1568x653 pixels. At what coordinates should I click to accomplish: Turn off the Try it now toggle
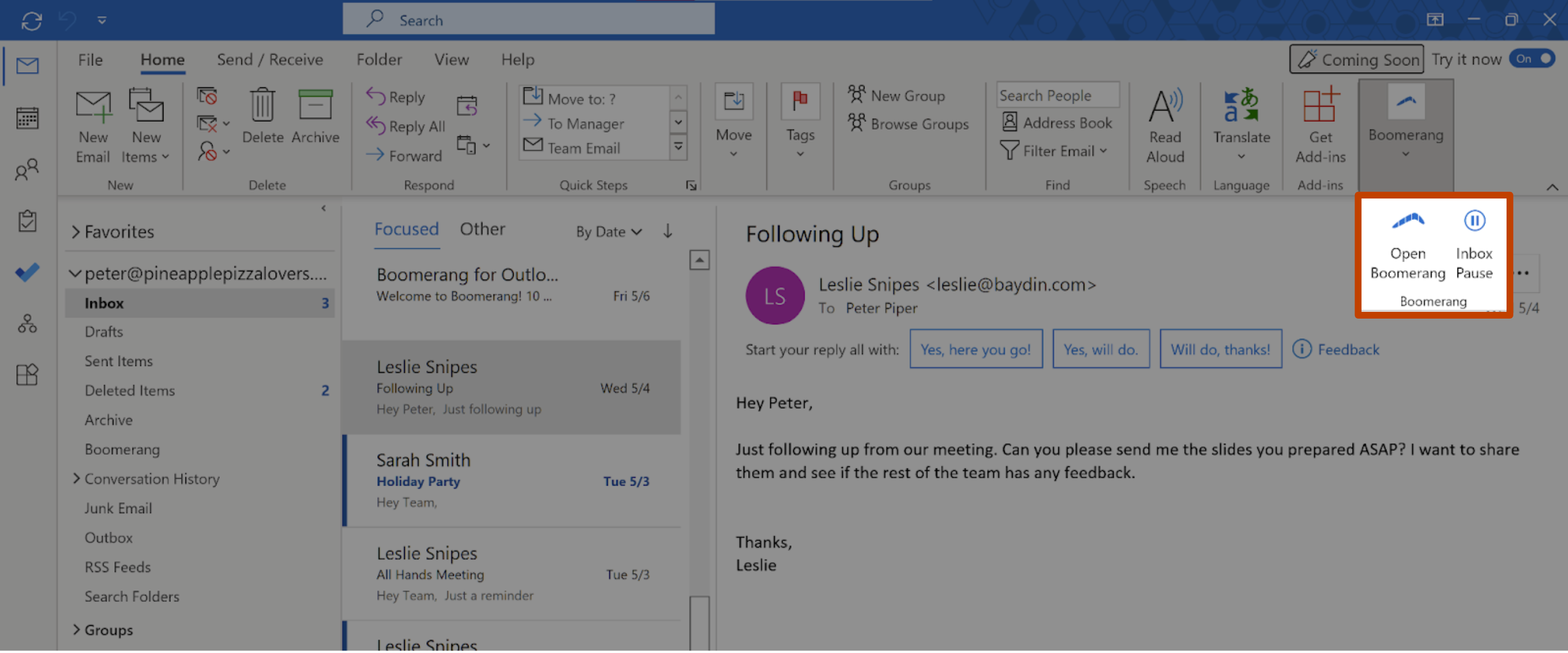(1531, 59)
